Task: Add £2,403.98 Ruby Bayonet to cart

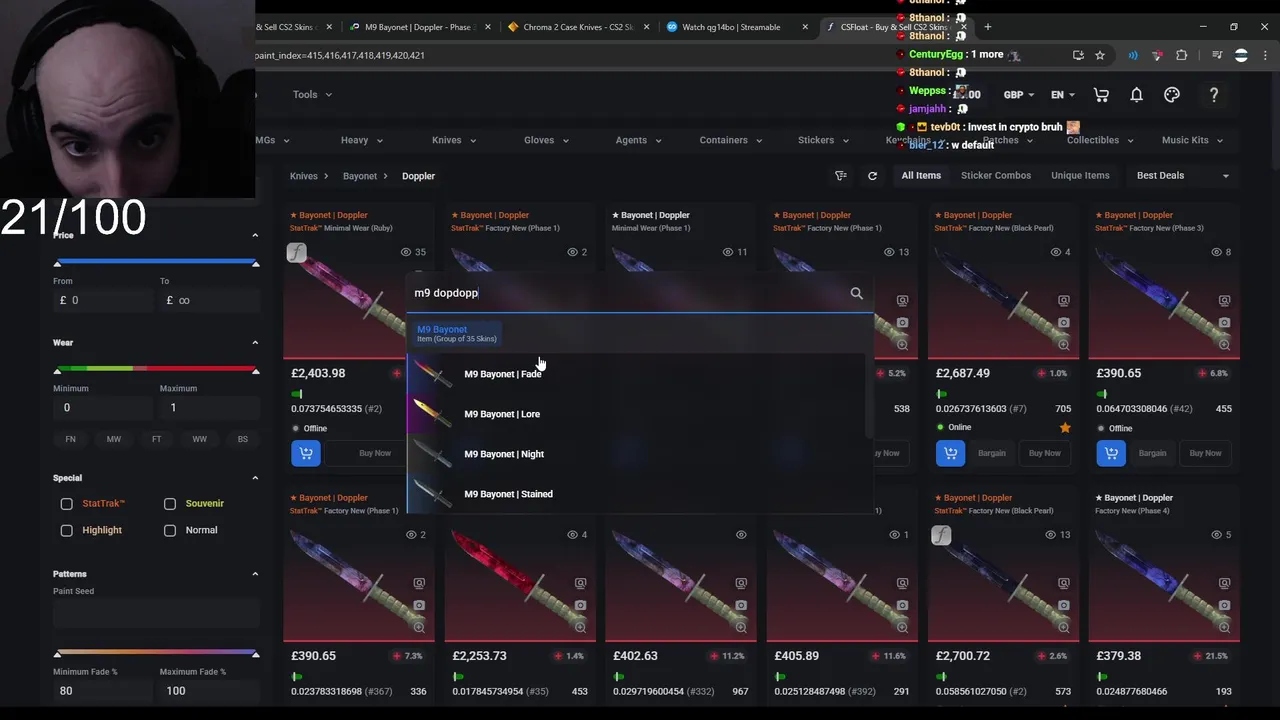Action: pyautogui.click(x=306, y=453)
